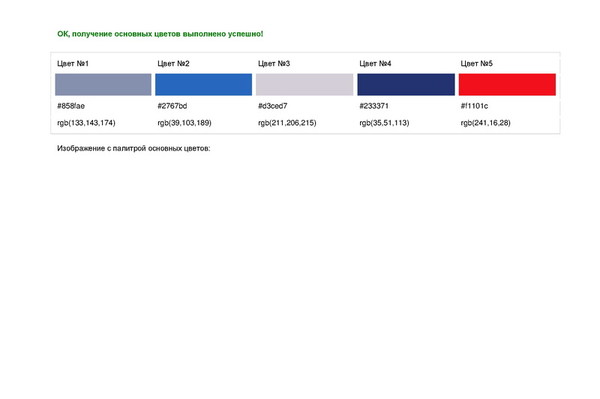The image size is (600, 399).
Task: Select the red color swatch #f1101c
Action: [507, 85]
